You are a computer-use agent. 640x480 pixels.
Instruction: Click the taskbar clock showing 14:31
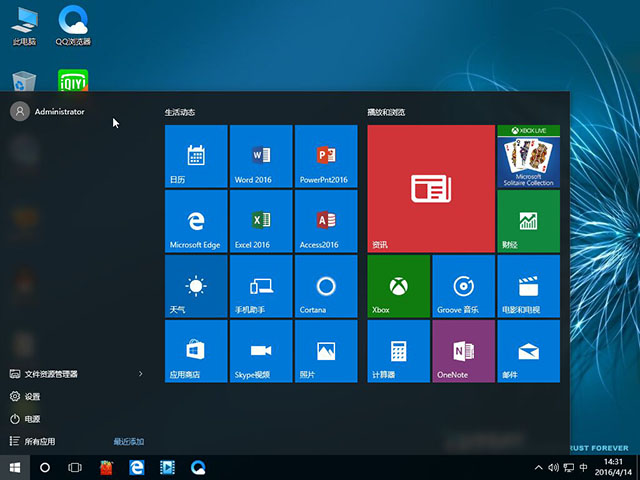pyautogui.click(x=613, y=467)
